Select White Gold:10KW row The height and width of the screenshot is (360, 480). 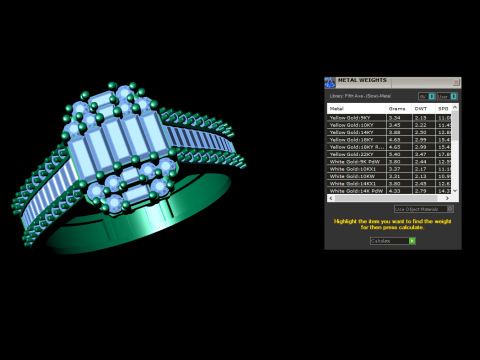(389, 176)
